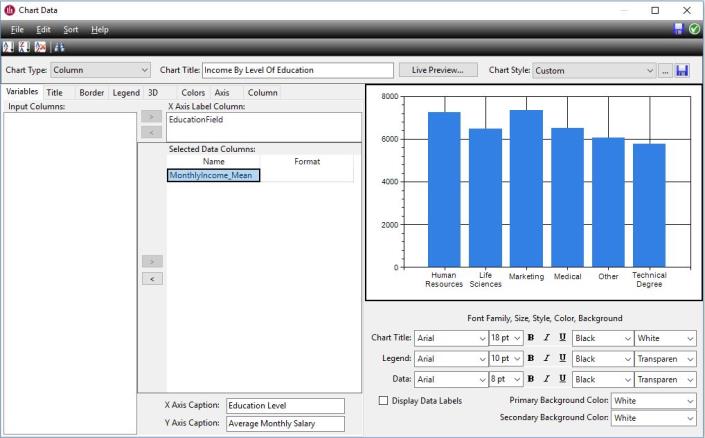This screenshot has width=705, height=438.
Task: Click the sort ascending toolbar icon
Action: point(9,47)
